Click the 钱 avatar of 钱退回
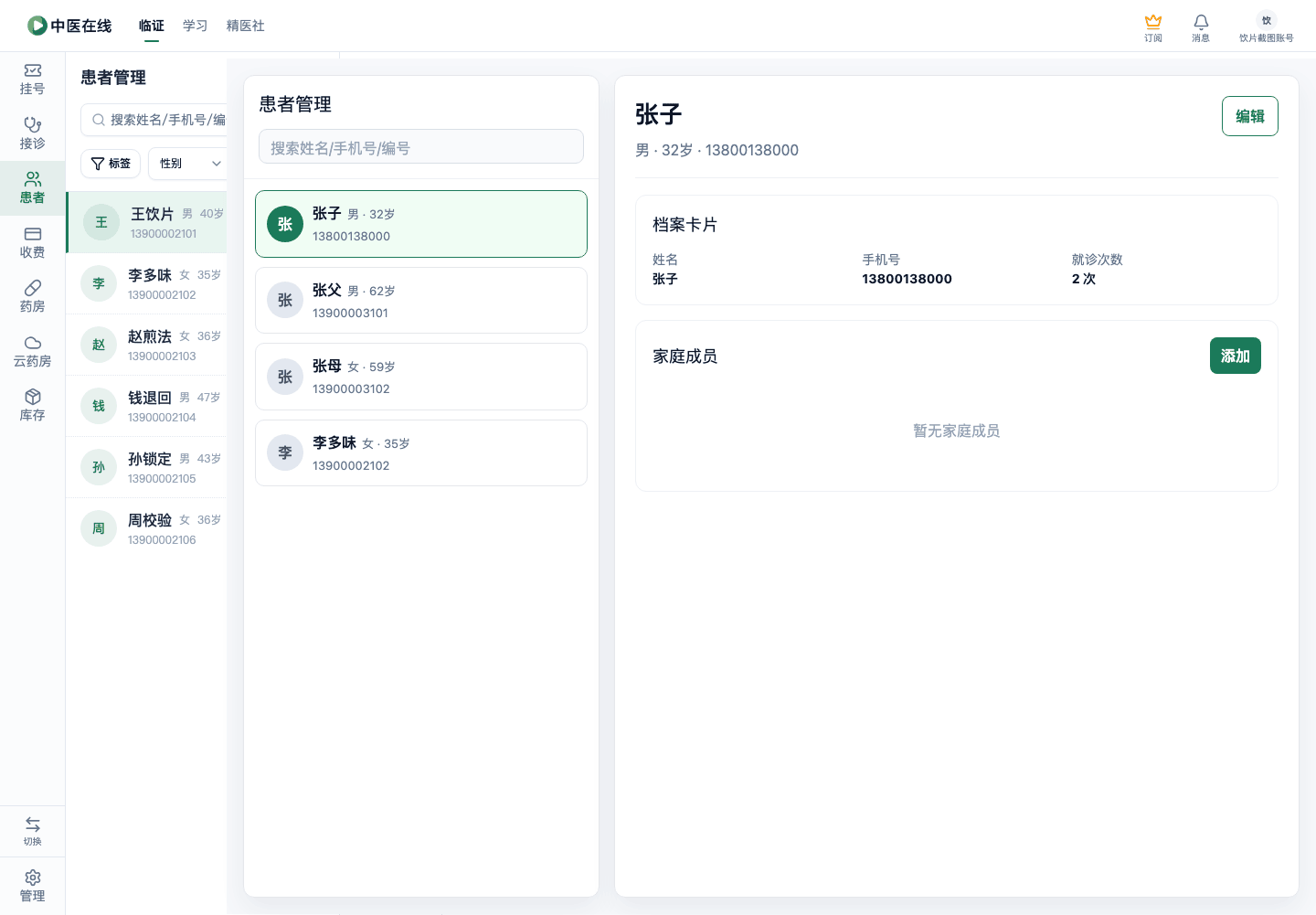 99,406
